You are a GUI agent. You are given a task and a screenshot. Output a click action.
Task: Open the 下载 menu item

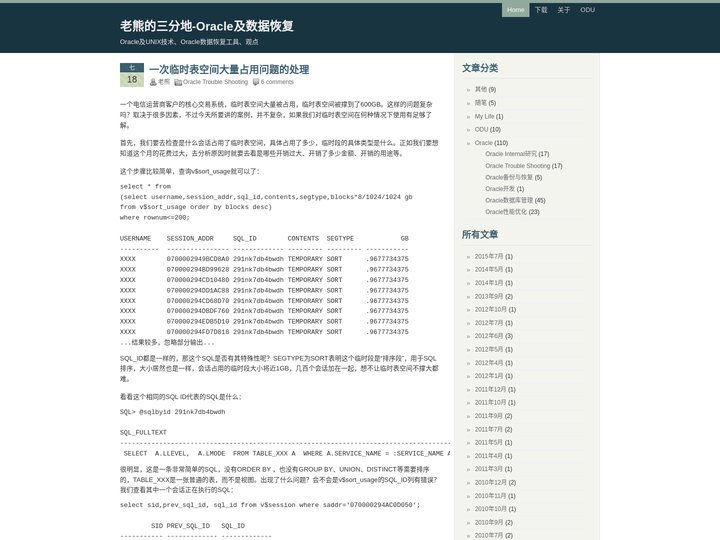(x=541, y=10)
